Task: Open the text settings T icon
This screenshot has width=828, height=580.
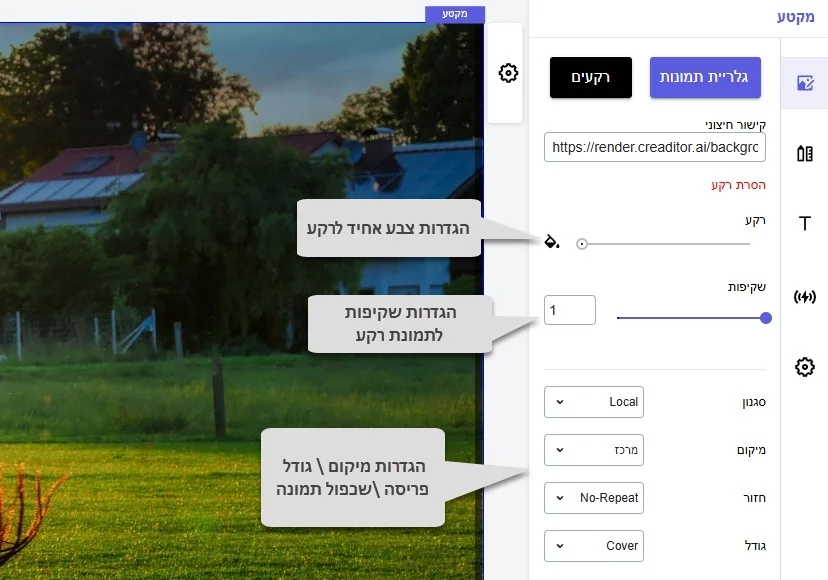Action: coord(804,223)
